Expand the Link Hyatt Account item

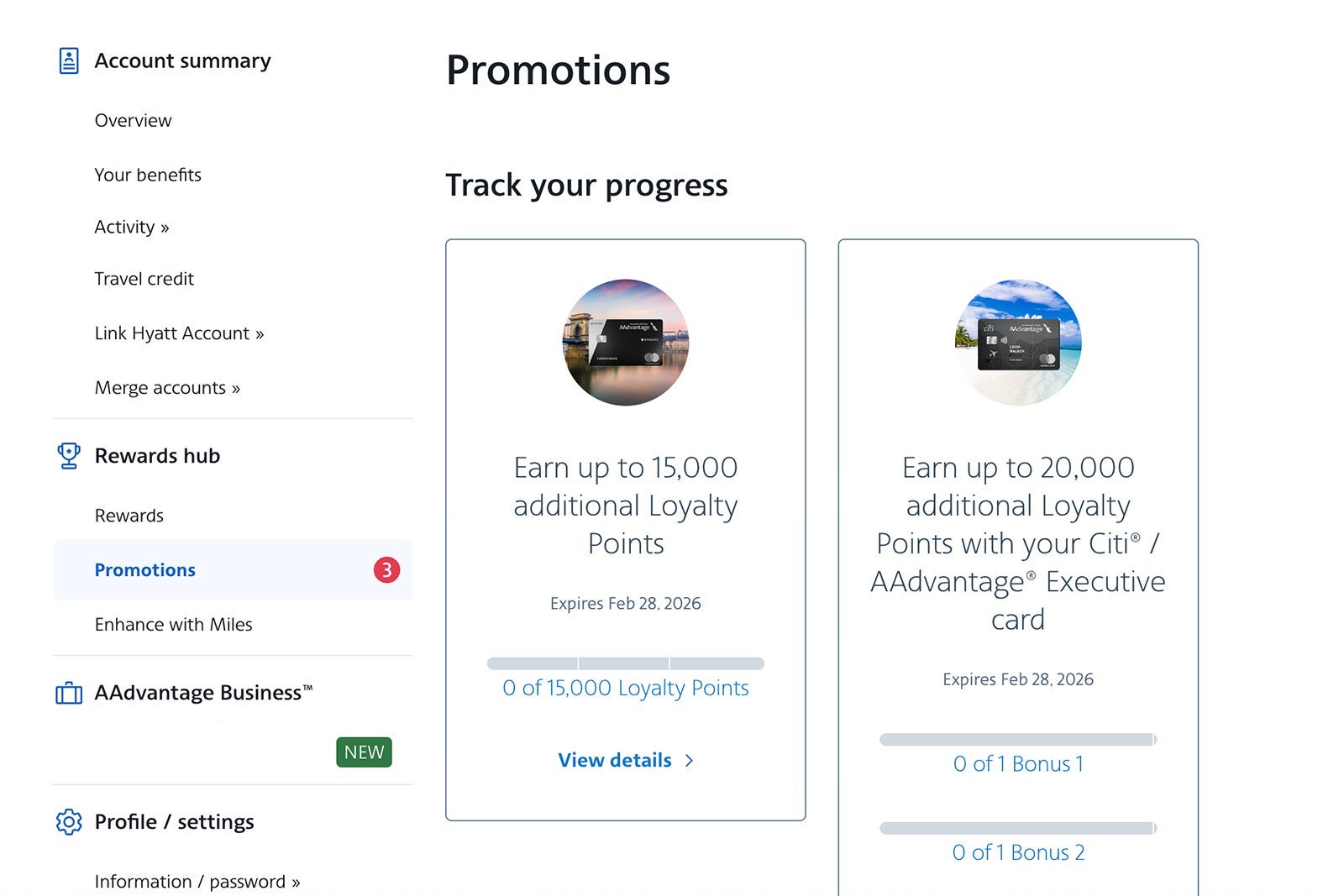[x=179, y=333]
